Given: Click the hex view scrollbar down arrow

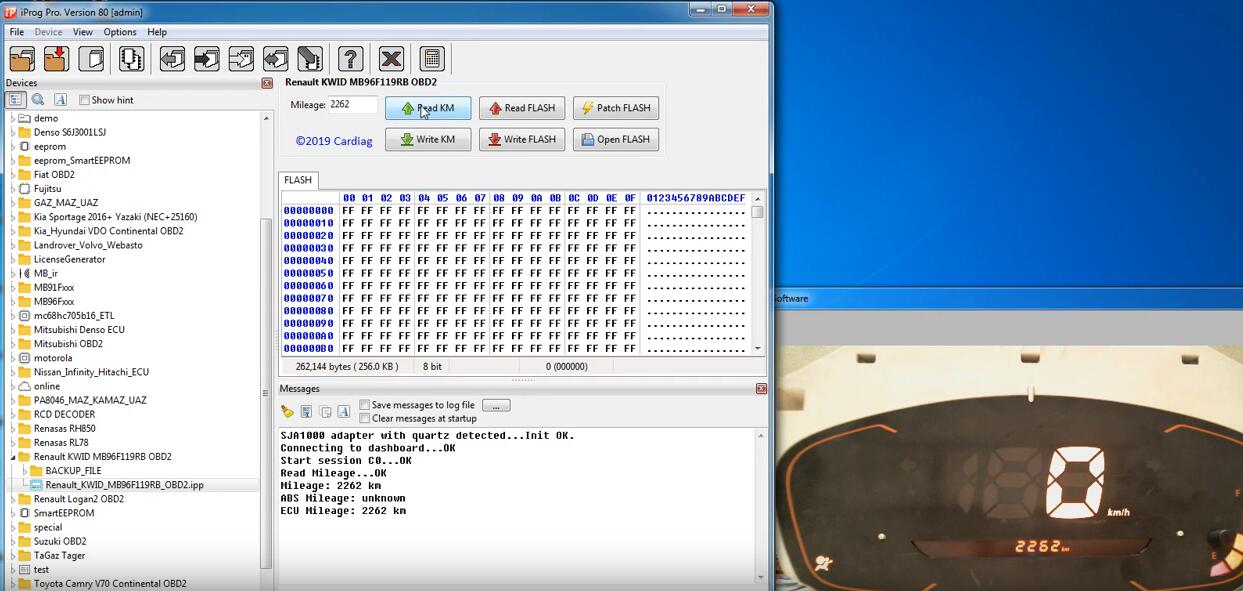Looking at the screenshot, I should [x=758, y=348].
